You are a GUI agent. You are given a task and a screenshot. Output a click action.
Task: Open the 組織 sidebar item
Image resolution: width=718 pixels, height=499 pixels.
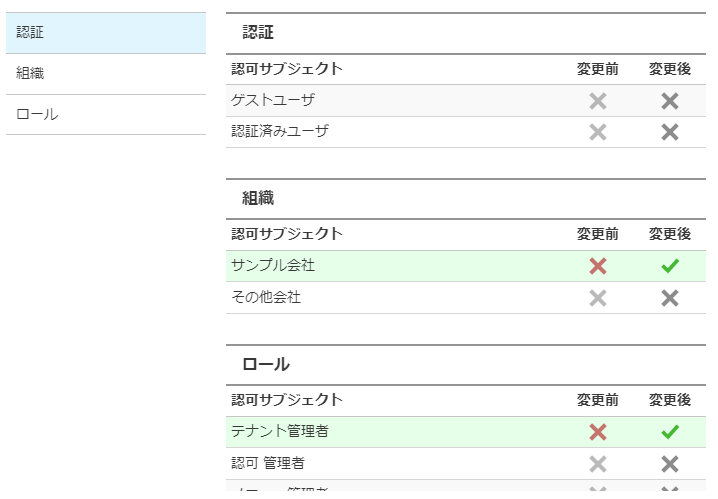(x=106, y=74)
